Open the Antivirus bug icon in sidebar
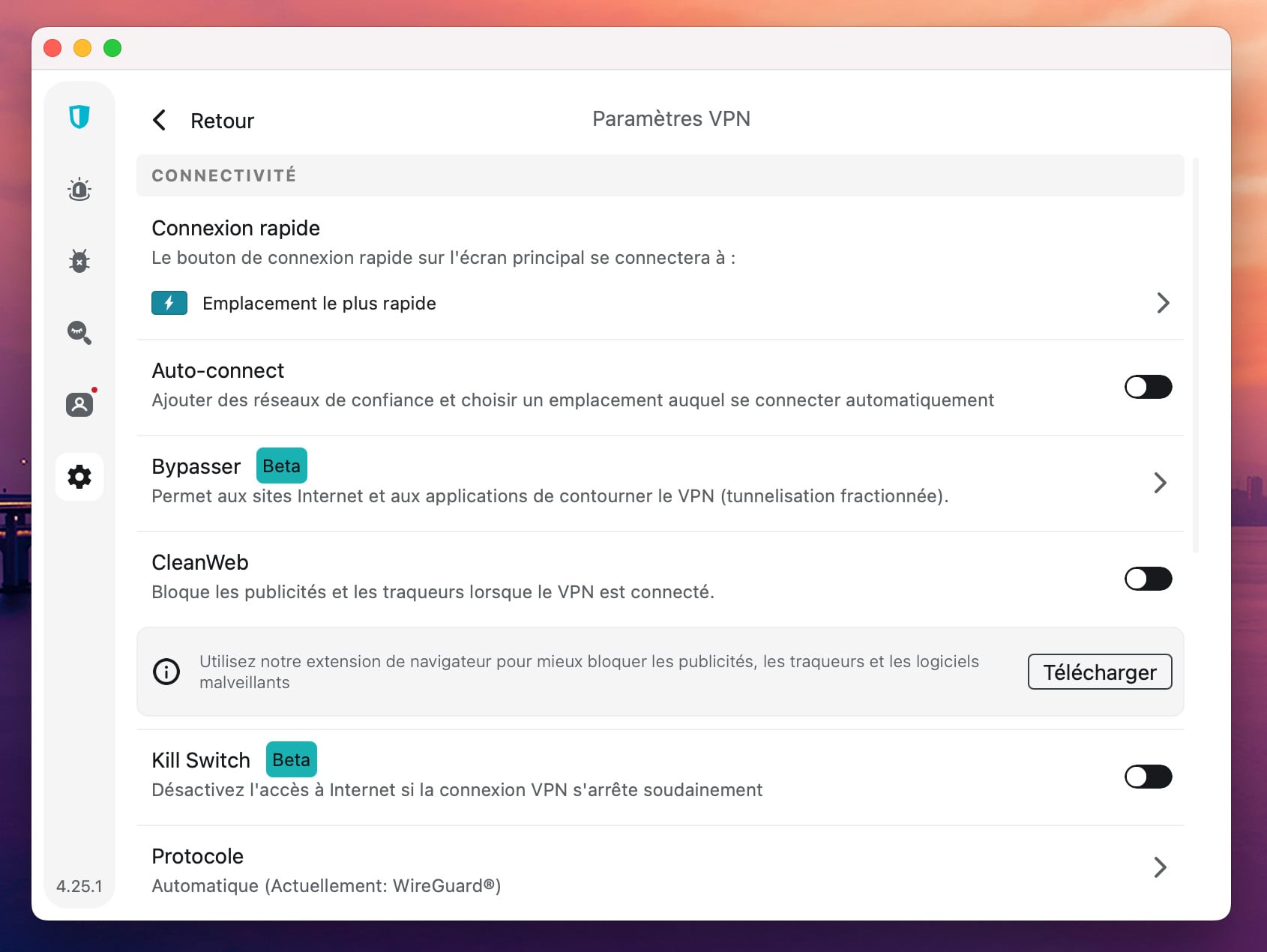 [x=79, y=261]
